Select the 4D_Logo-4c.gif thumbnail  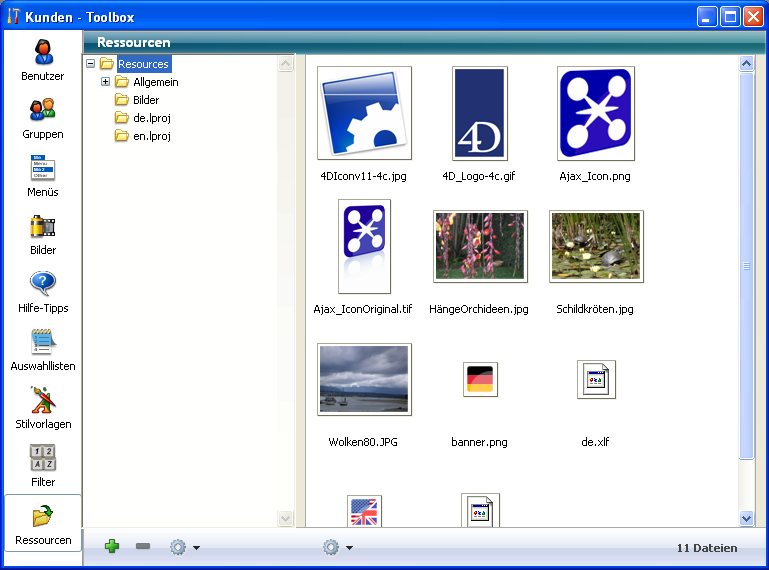click(480, 114)
